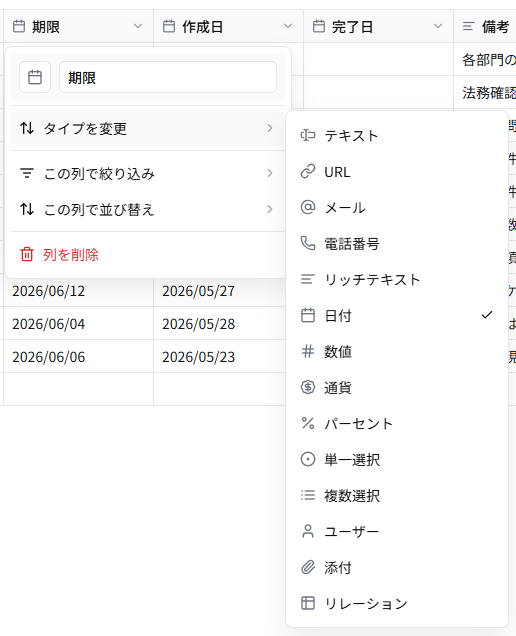Pick 添付 column type
The width and height of the screenshot is (516, 636).
pos(397,567)
